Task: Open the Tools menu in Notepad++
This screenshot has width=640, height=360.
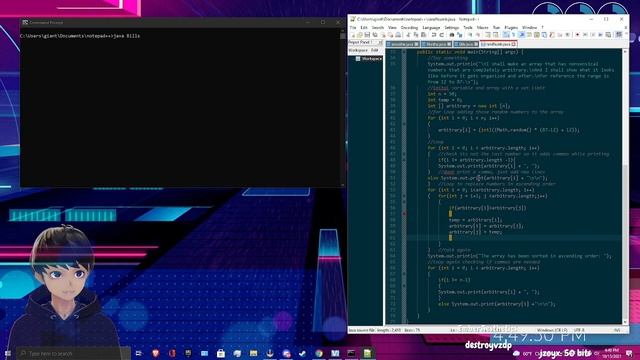Action: point(468,27)
